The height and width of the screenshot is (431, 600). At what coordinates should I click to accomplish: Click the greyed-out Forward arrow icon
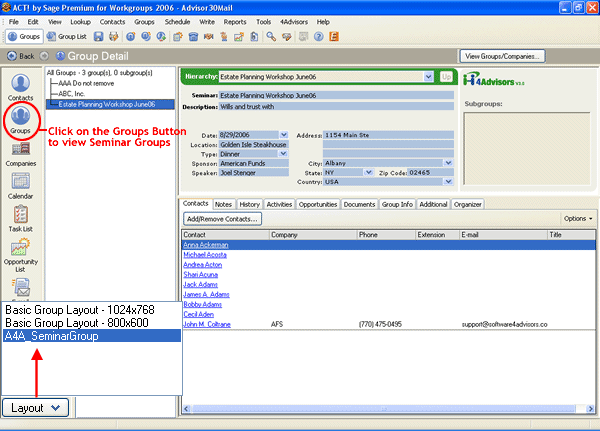44,56
